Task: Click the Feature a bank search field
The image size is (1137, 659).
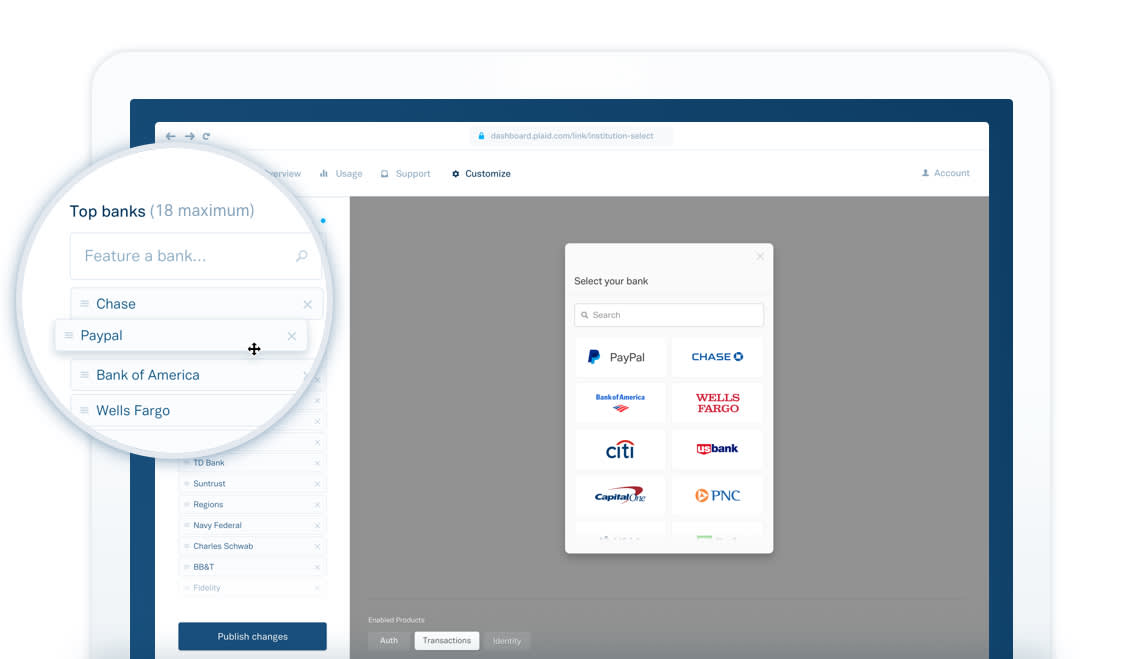Action: [196, 256]
